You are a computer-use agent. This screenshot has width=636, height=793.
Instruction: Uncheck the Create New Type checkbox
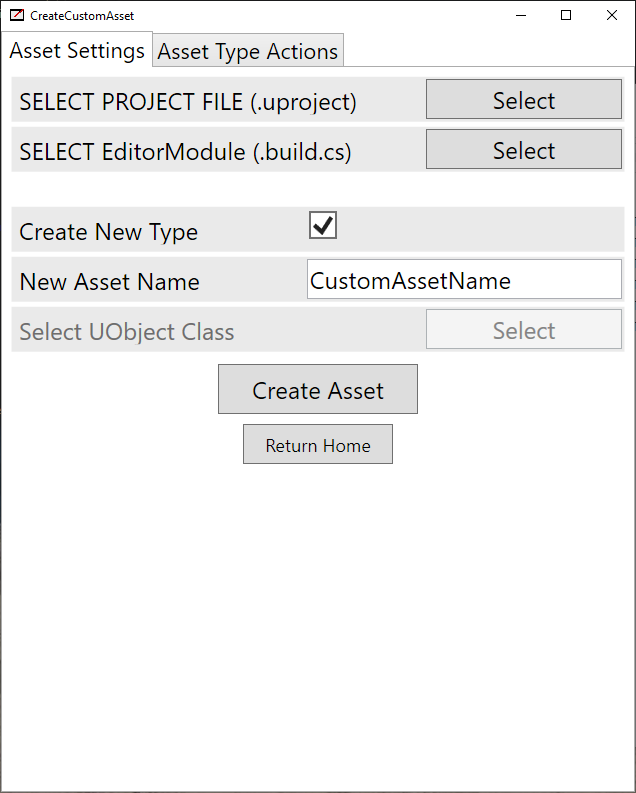323,225
